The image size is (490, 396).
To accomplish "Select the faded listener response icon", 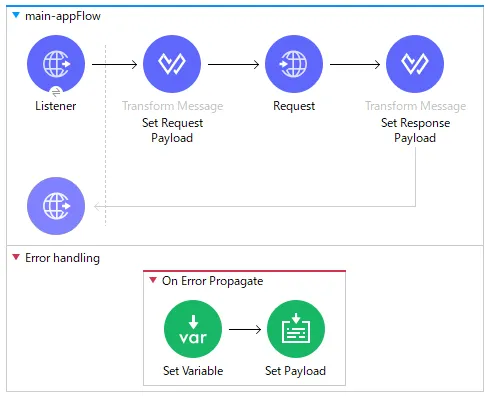I will click(56, 206).
